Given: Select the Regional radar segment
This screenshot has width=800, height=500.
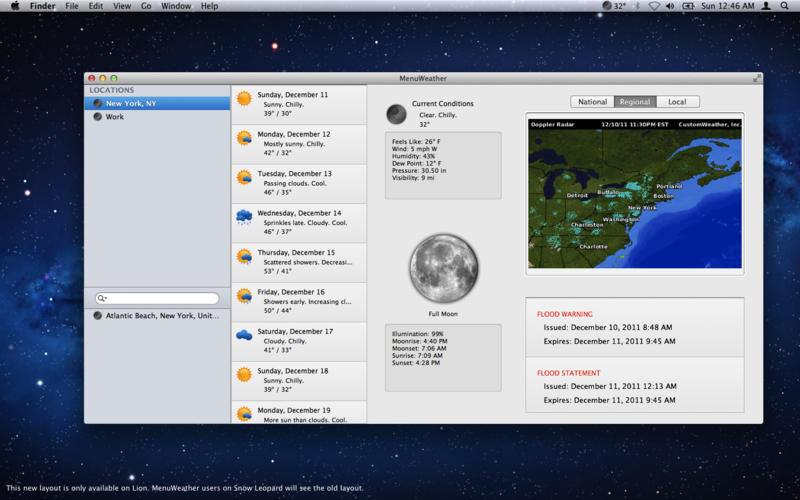Looking at the screenshot, I should (x=635, y=102).
